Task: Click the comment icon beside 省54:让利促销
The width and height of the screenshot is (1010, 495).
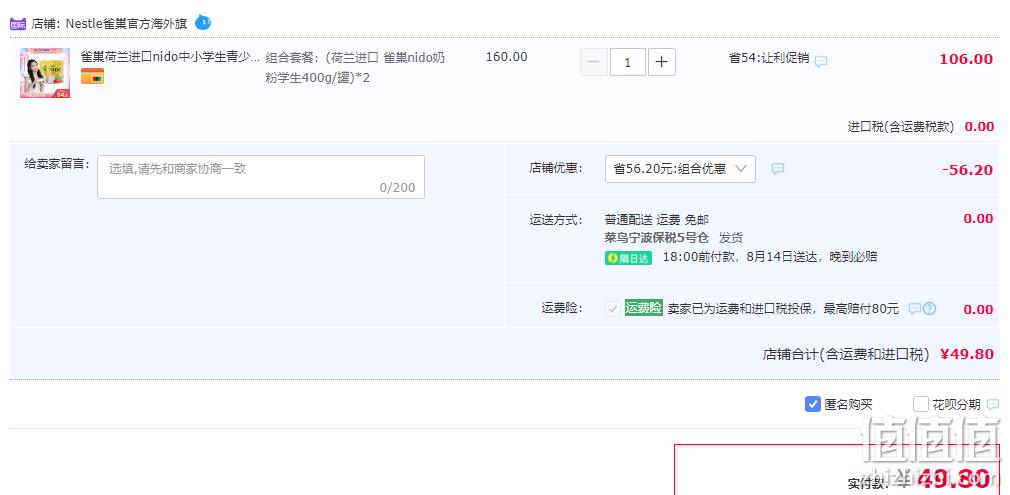Action: 821,61
